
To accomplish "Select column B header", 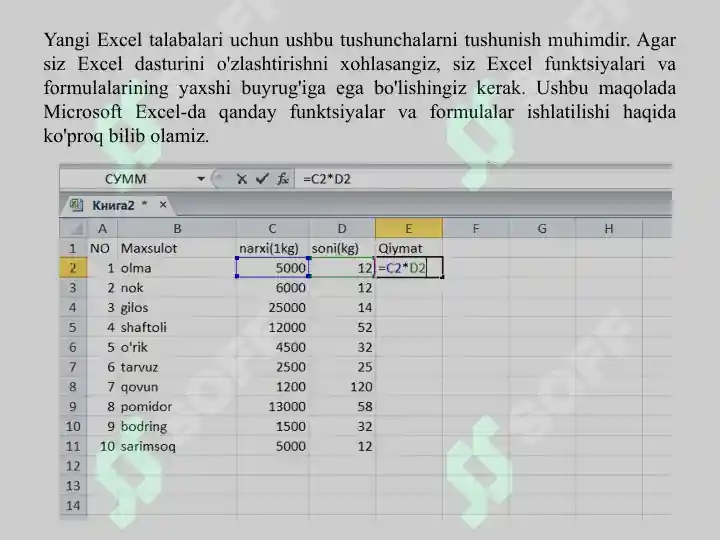I will (177, 228).
